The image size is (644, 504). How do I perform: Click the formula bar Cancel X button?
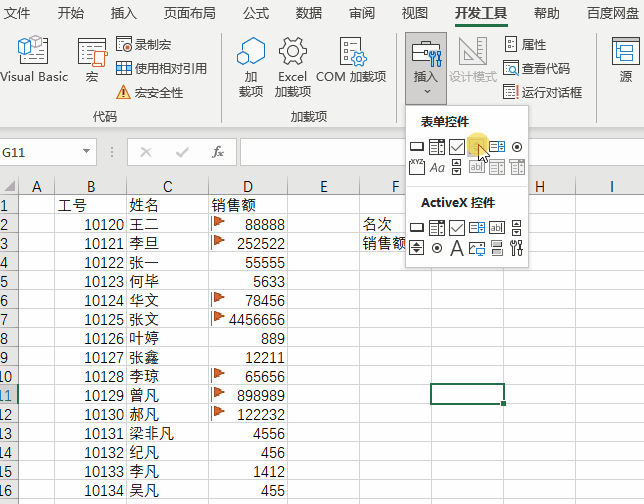(x=146, y=152)
